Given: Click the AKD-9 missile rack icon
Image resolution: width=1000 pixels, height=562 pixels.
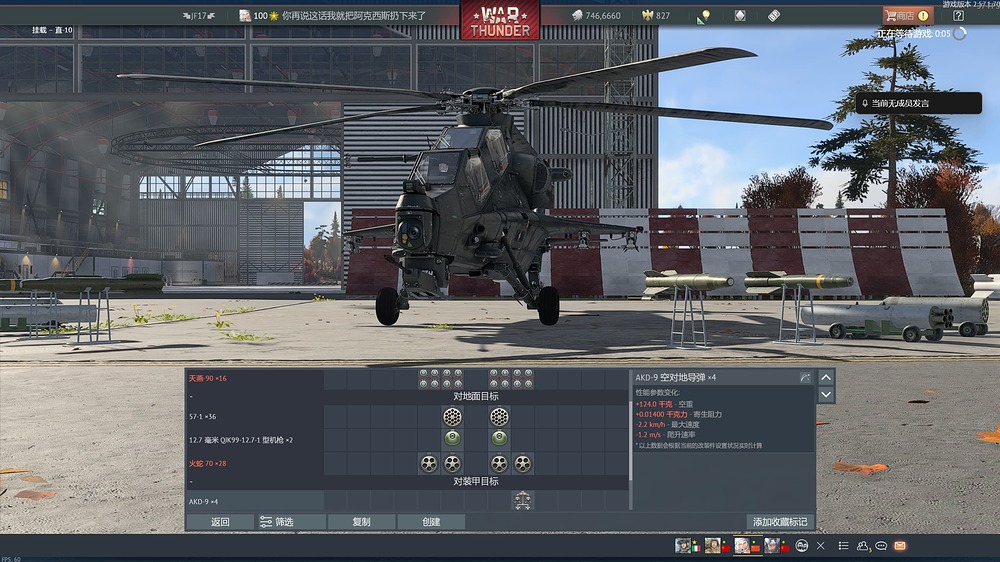Looking at the screenshot, I should click(523, 501).
